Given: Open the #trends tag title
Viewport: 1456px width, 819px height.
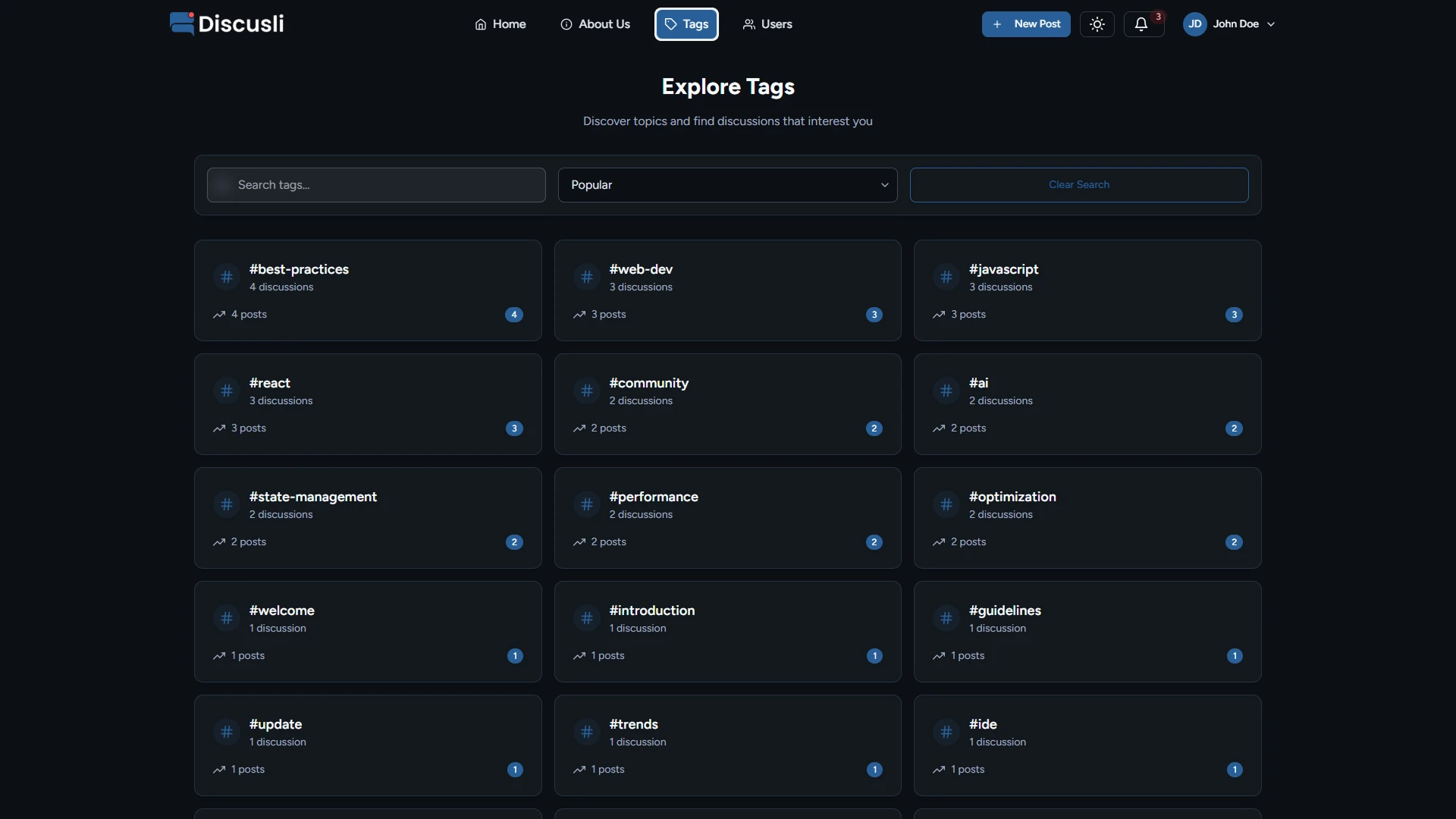Looking at the screenshot, I should point(633,724).
